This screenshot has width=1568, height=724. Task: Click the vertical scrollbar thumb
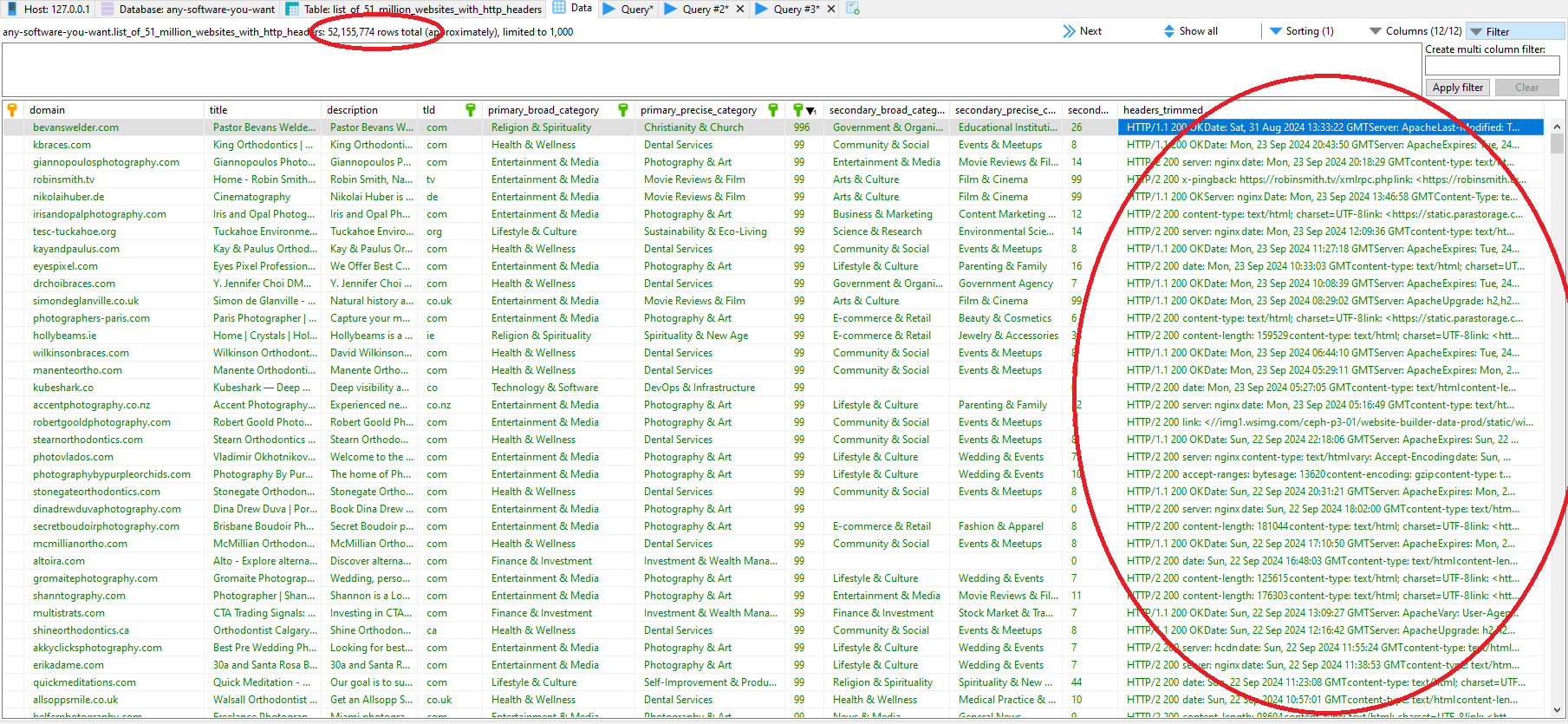1557,144
